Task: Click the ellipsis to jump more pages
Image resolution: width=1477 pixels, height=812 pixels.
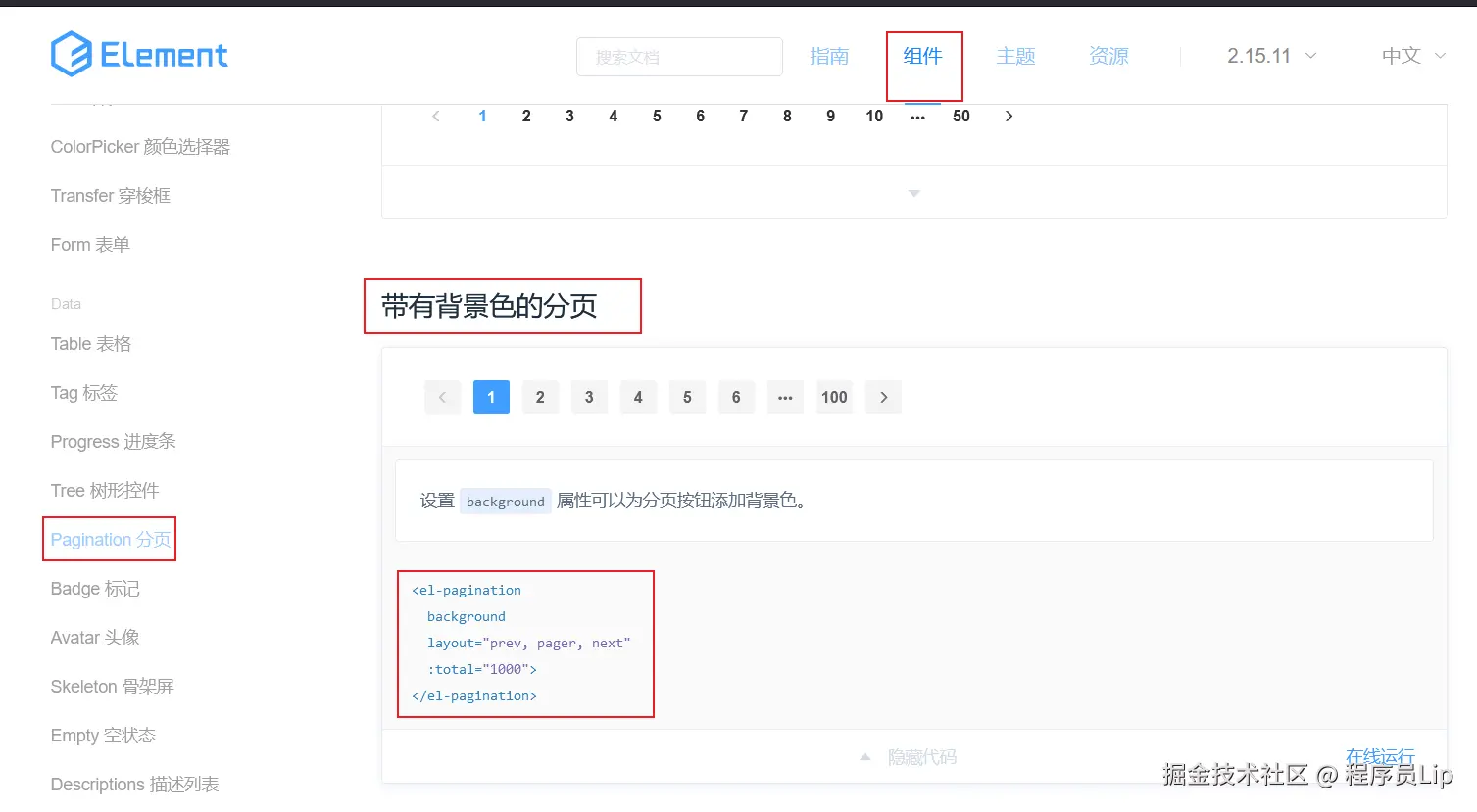Action: pos(785,397)
